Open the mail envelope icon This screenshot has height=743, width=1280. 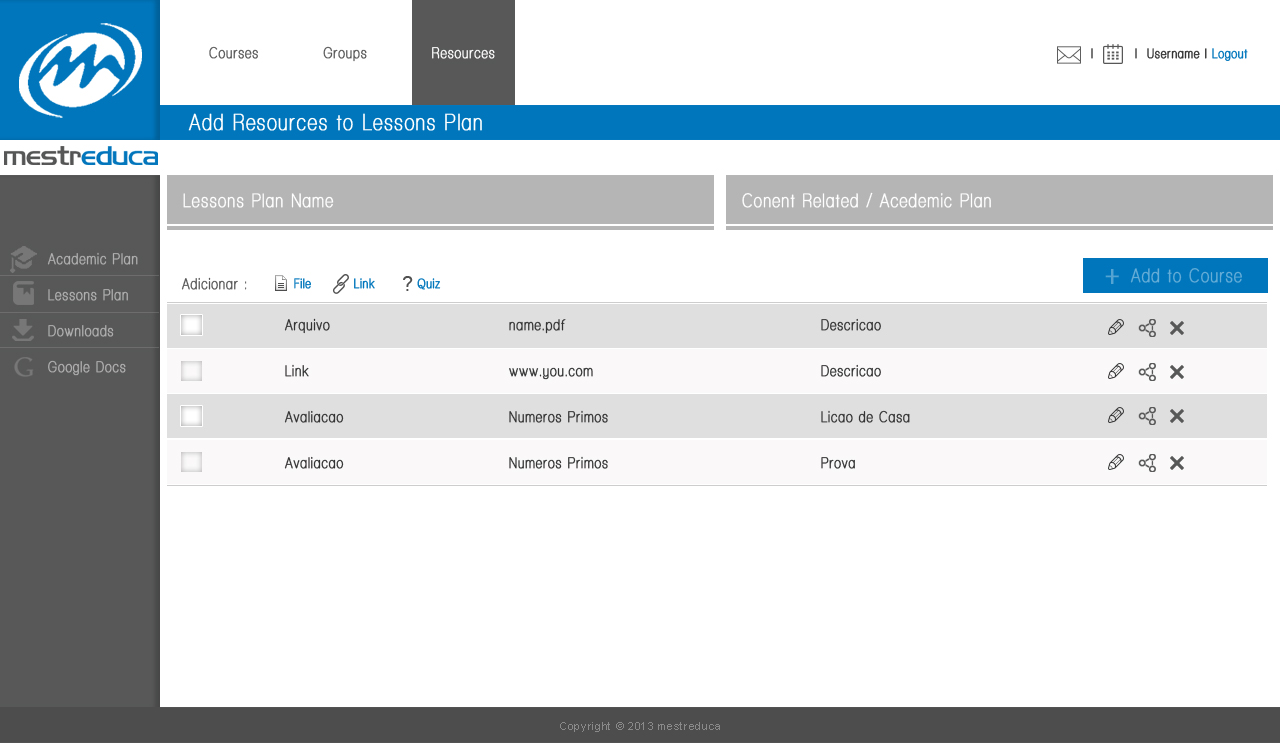[1069, 55]
